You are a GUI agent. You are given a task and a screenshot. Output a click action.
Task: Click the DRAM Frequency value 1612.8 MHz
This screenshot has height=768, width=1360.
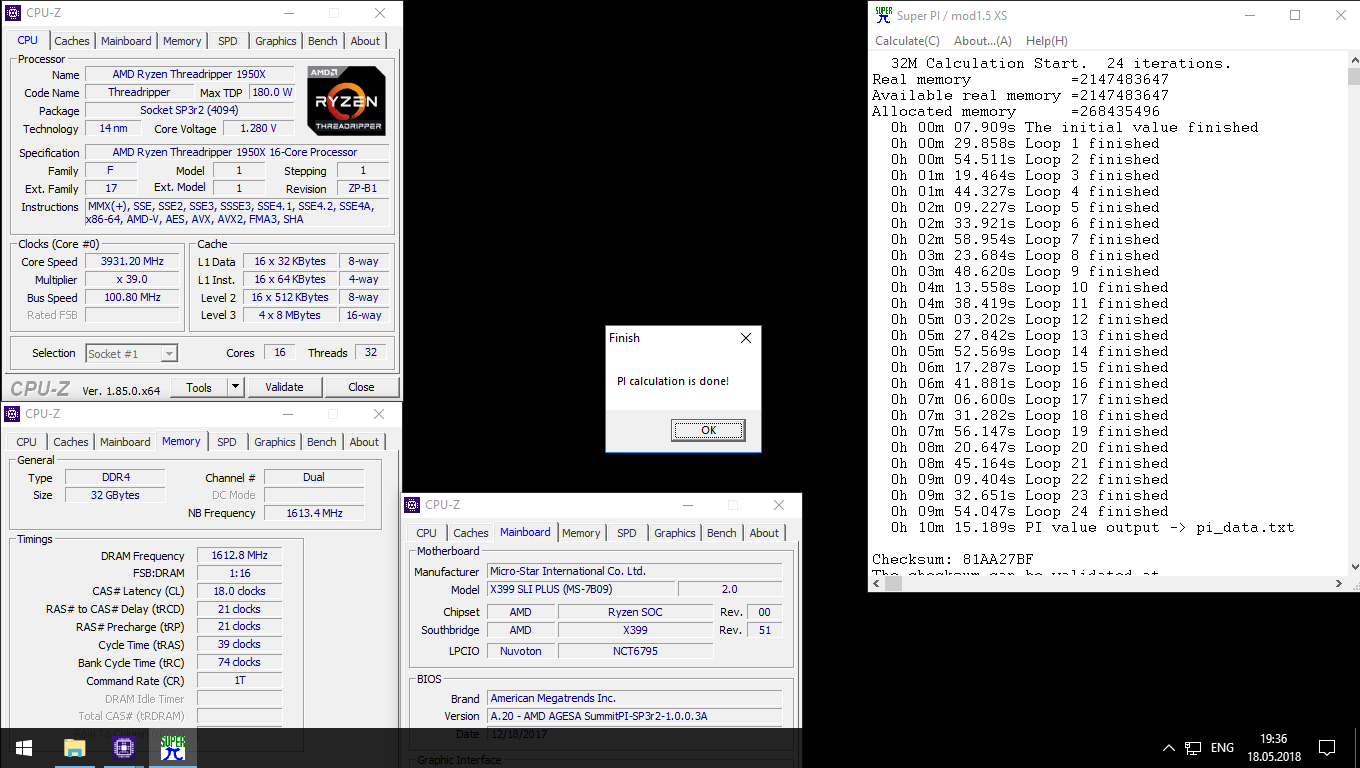239,555
